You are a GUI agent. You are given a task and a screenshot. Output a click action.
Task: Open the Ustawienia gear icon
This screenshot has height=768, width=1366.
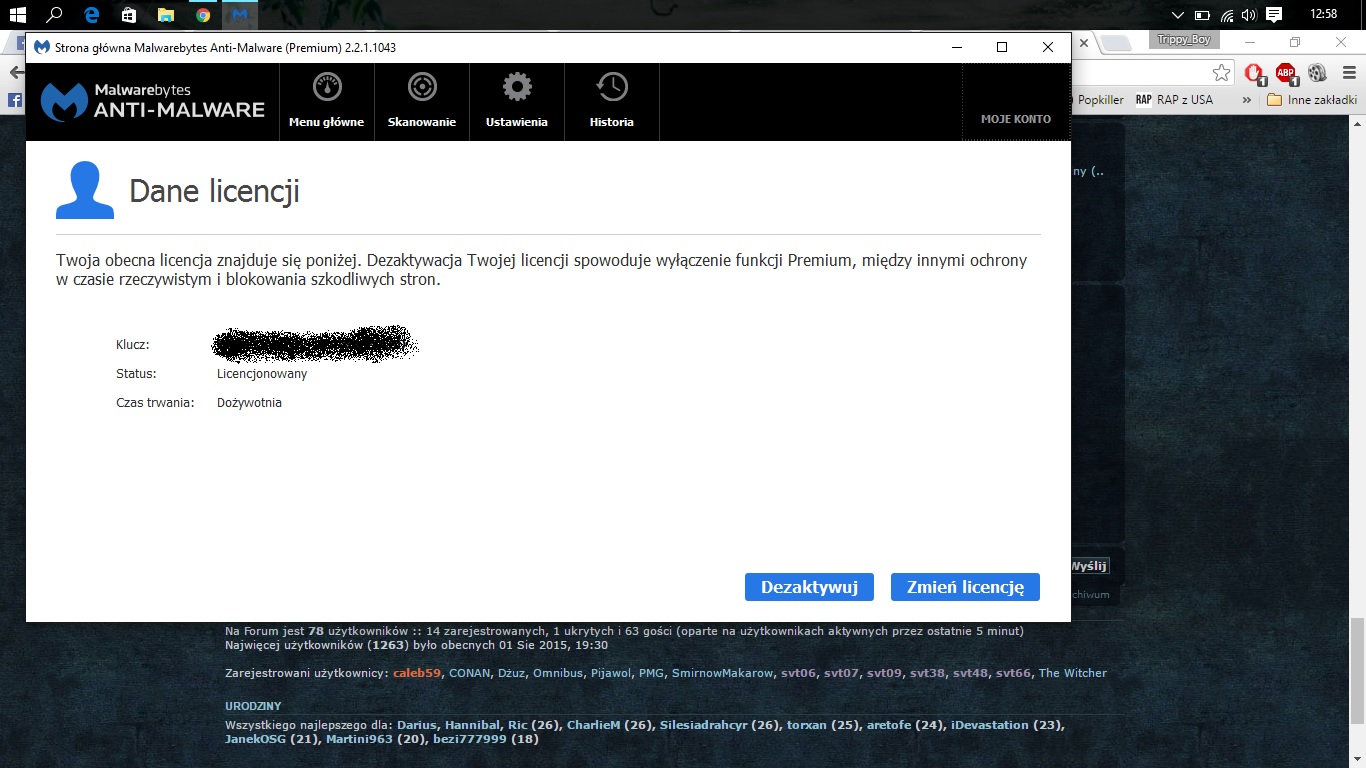[x=517, y=87]
